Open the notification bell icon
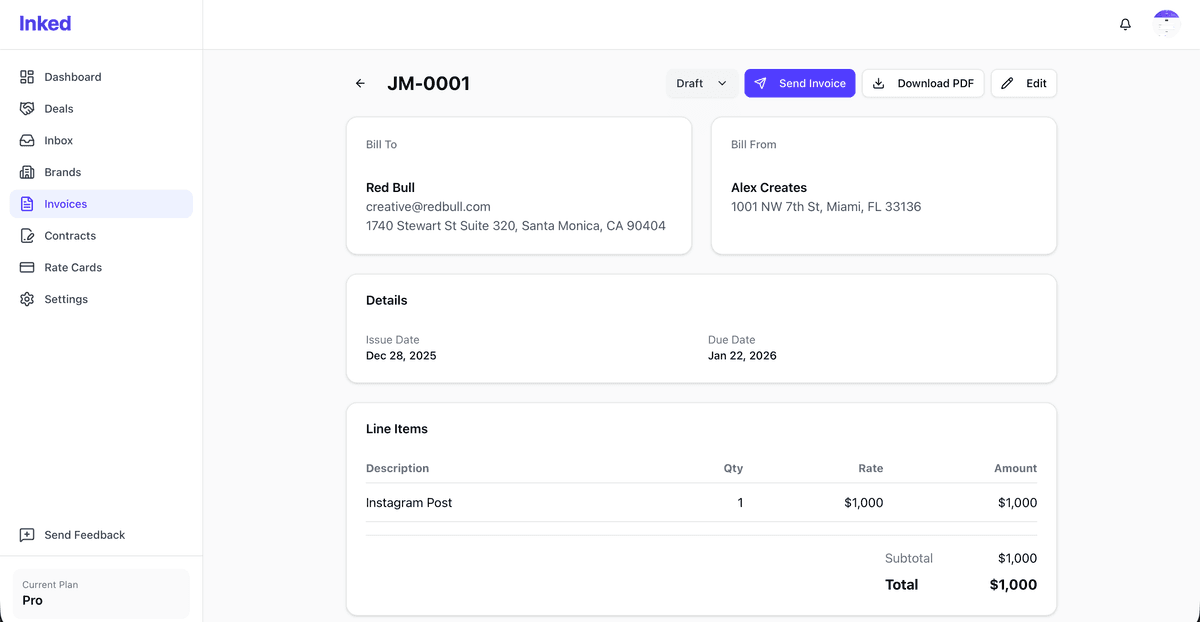This screenshot has width=1200, height=622. coord(1124,23)
